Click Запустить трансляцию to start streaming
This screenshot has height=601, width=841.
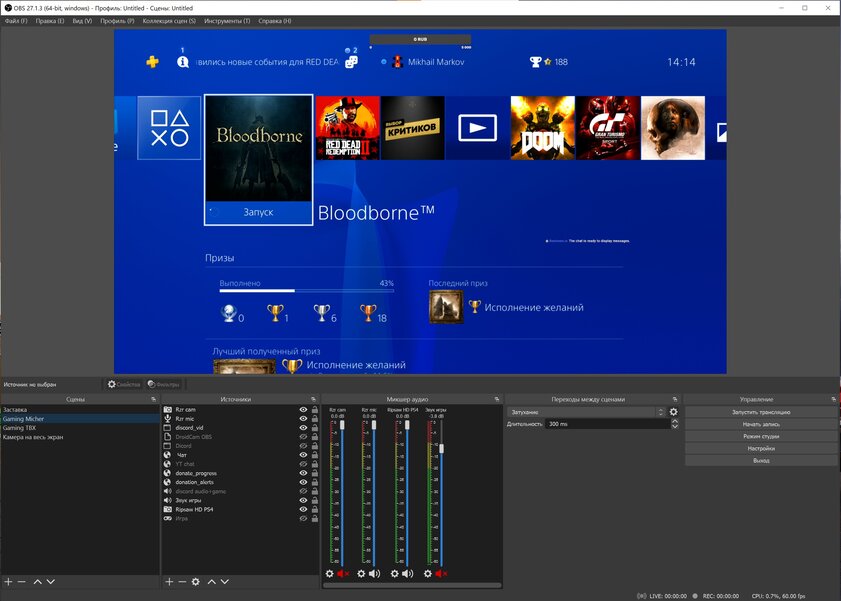click(761, 412)
